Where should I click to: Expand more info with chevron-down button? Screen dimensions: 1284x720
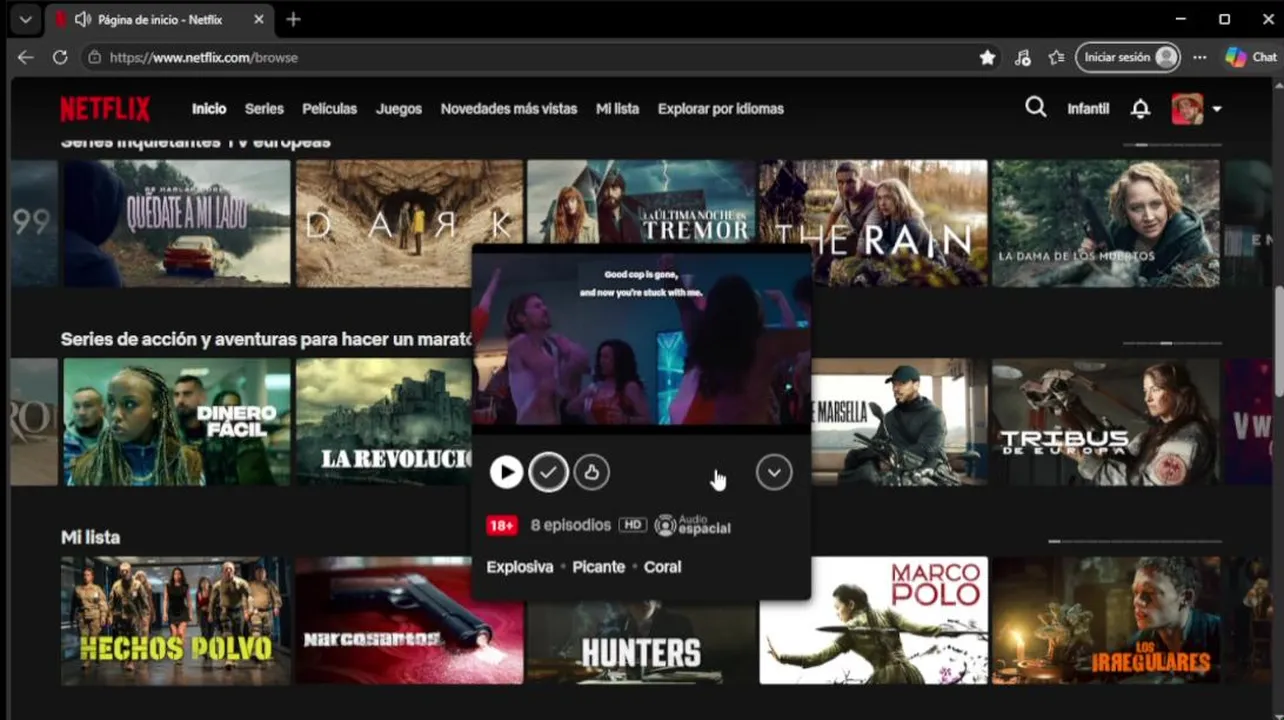774,472
